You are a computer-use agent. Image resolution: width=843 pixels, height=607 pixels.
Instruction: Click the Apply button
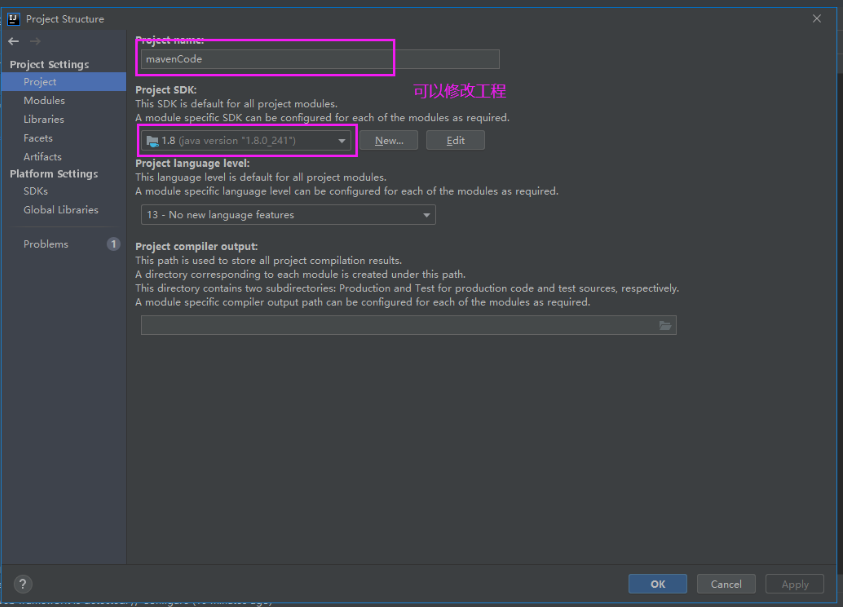[x=795, y=584]
